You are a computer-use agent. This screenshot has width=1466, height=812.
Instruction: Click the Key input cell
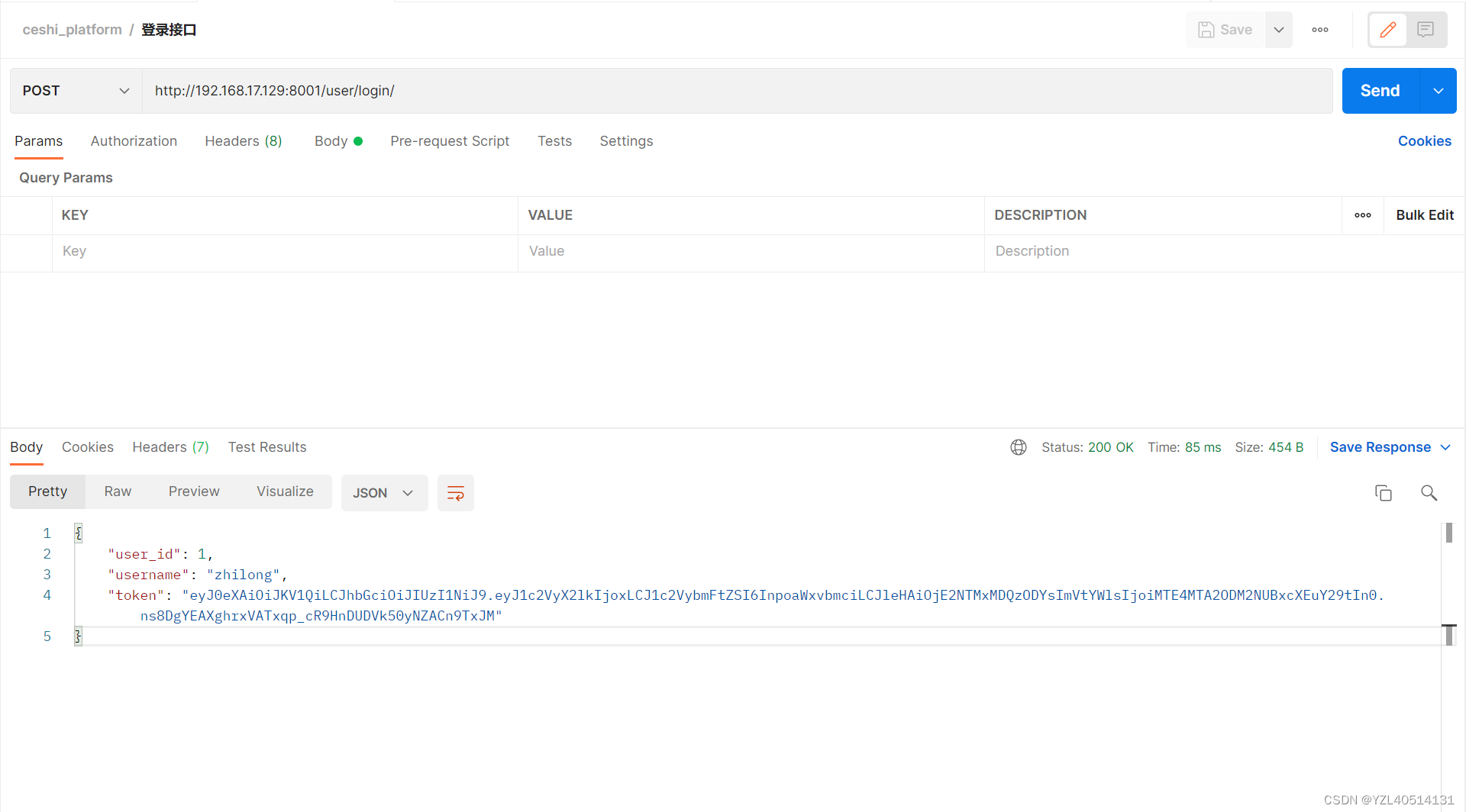click(285, 252)
